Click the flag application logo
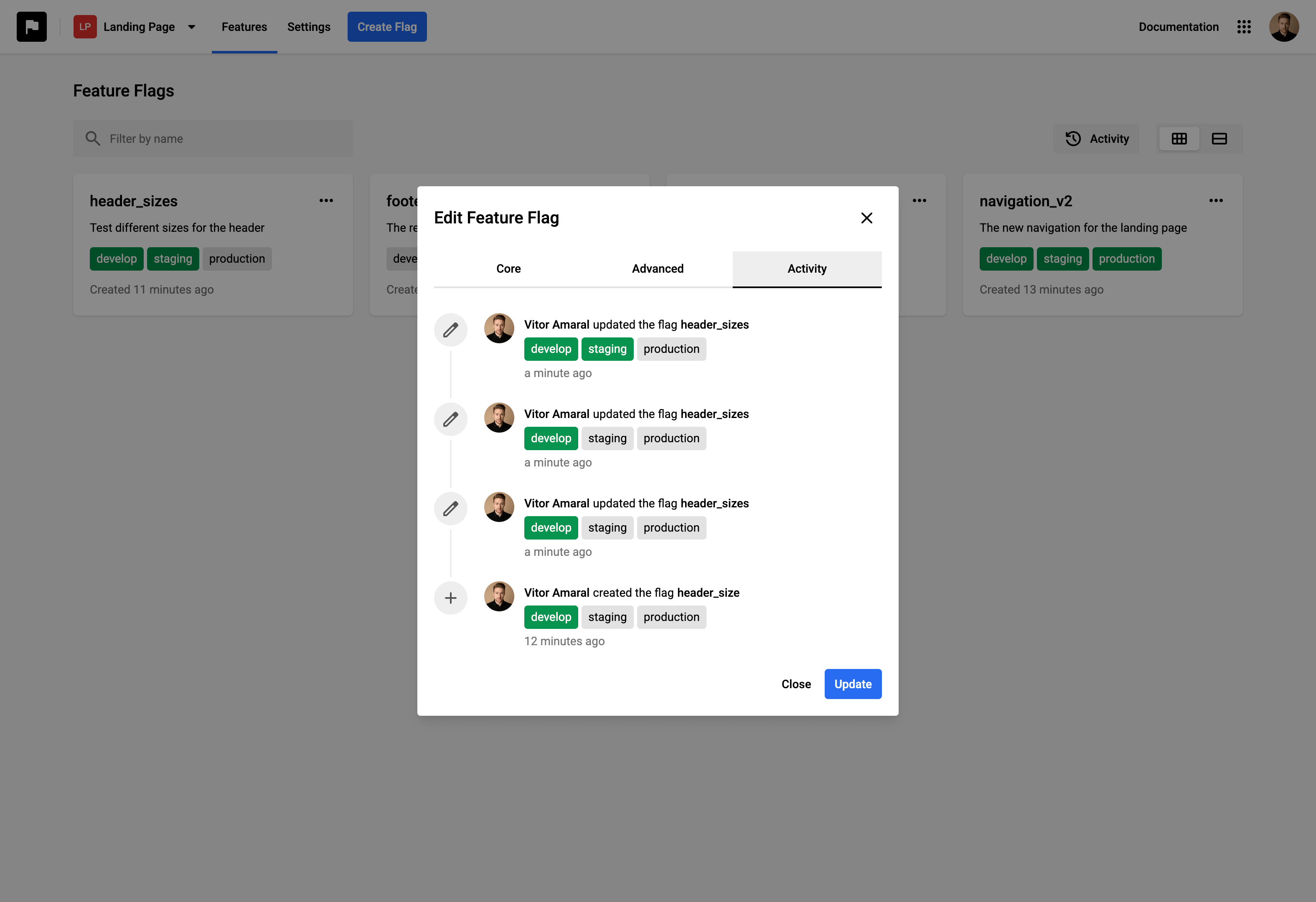The height and width of the screenshot is (902, 1316). tap(32, 27)
